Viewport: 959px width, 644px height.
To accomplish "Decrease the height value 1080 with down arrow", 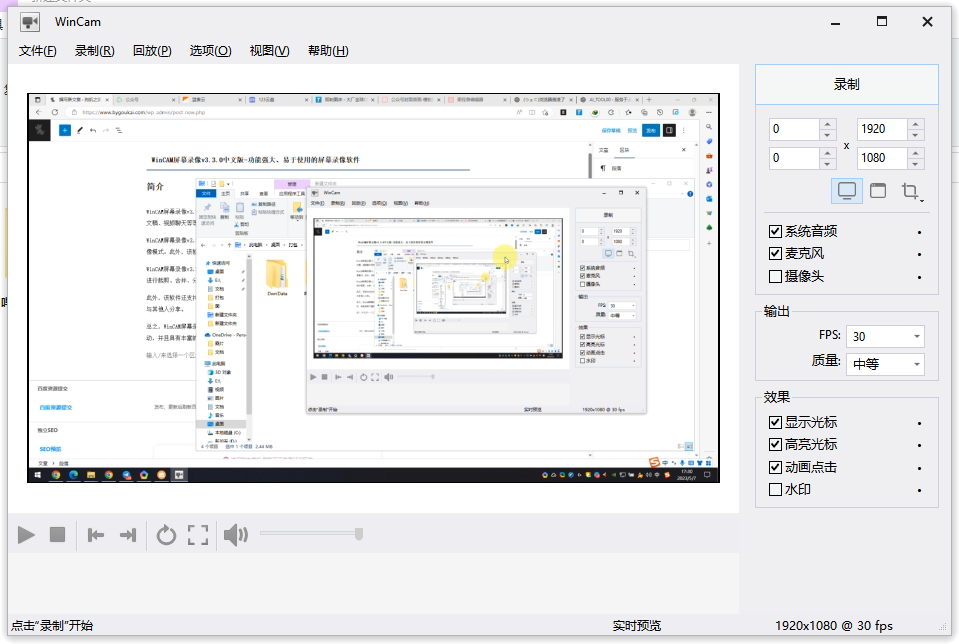I will click(915, 164).
